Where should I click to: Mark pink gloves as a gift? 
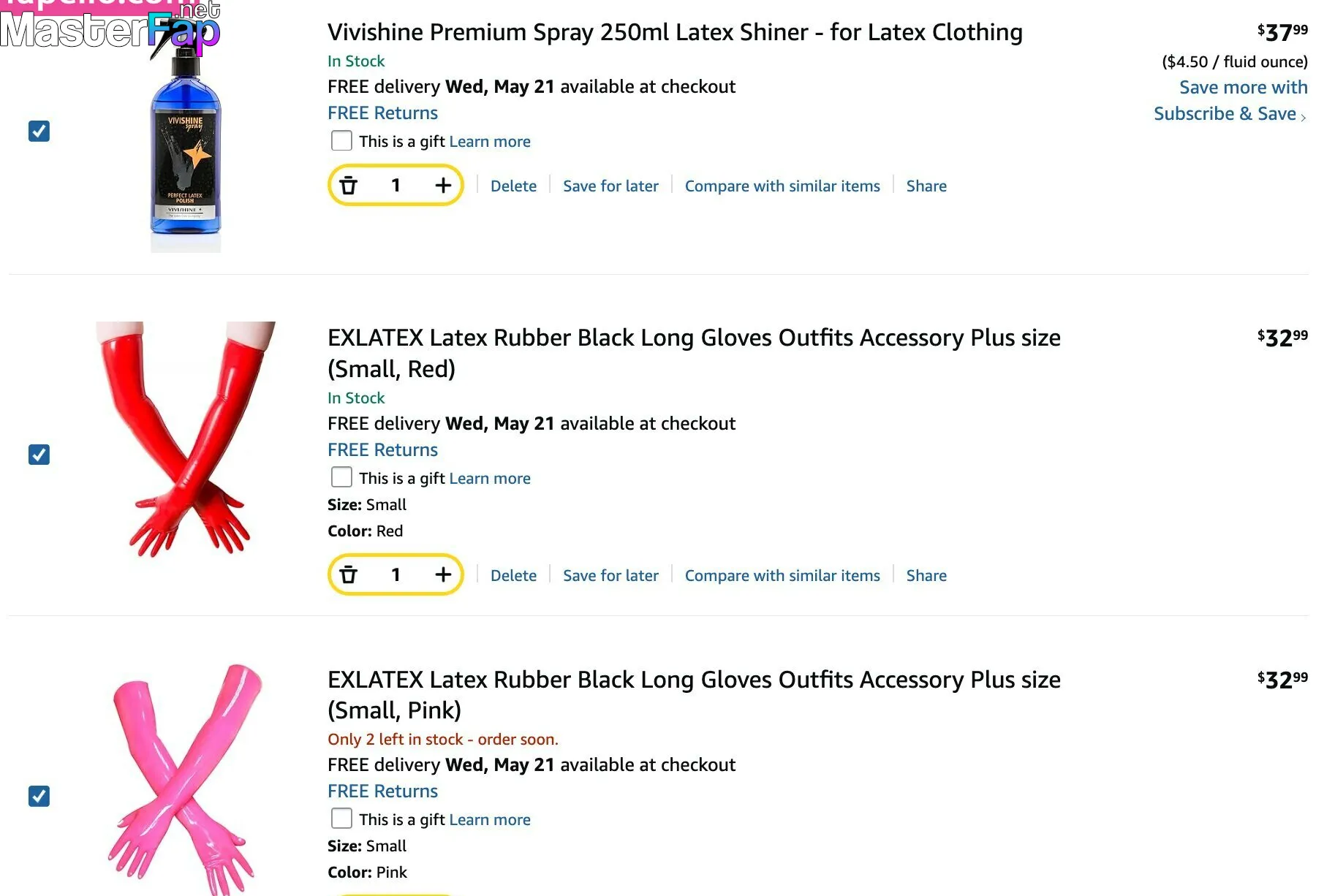tap(341, 819)
